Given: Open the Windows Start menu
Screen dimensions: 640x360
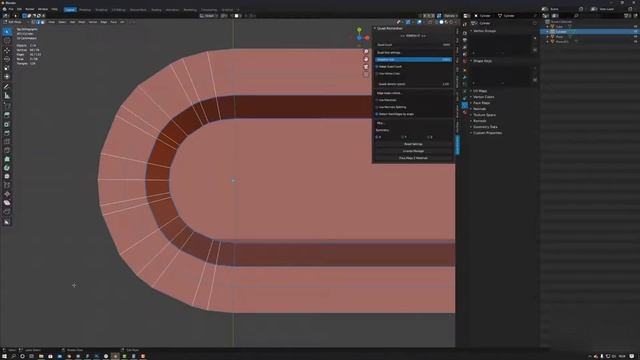Looking at the screenshot, I should [4, 356].
